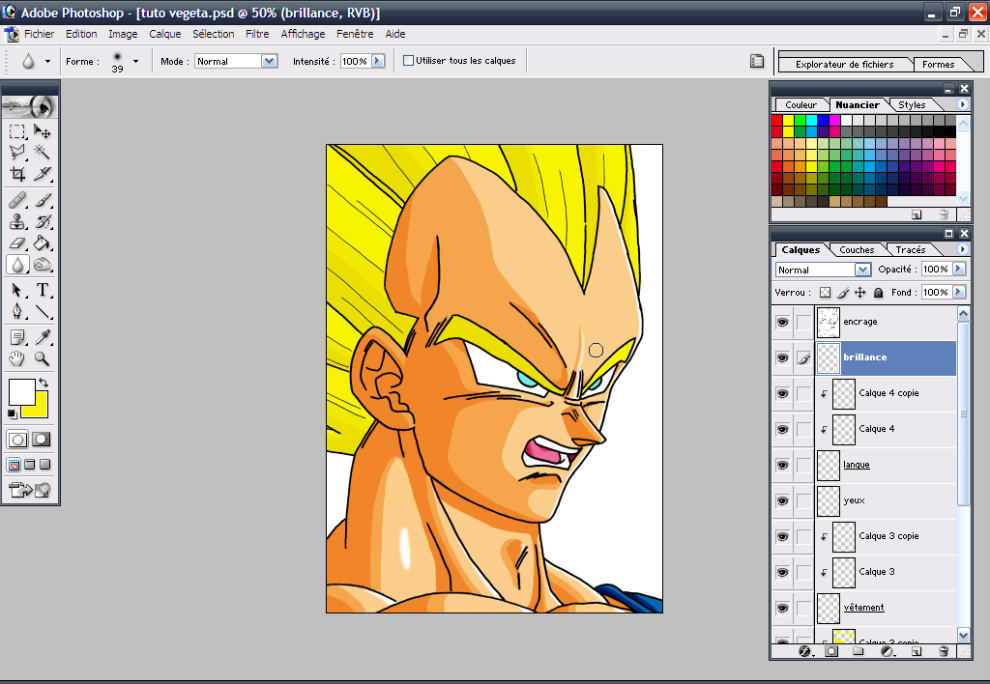This screenshot has height=684, width=990.
Task: Reset to default black and white colors
Action: [12, 414]
